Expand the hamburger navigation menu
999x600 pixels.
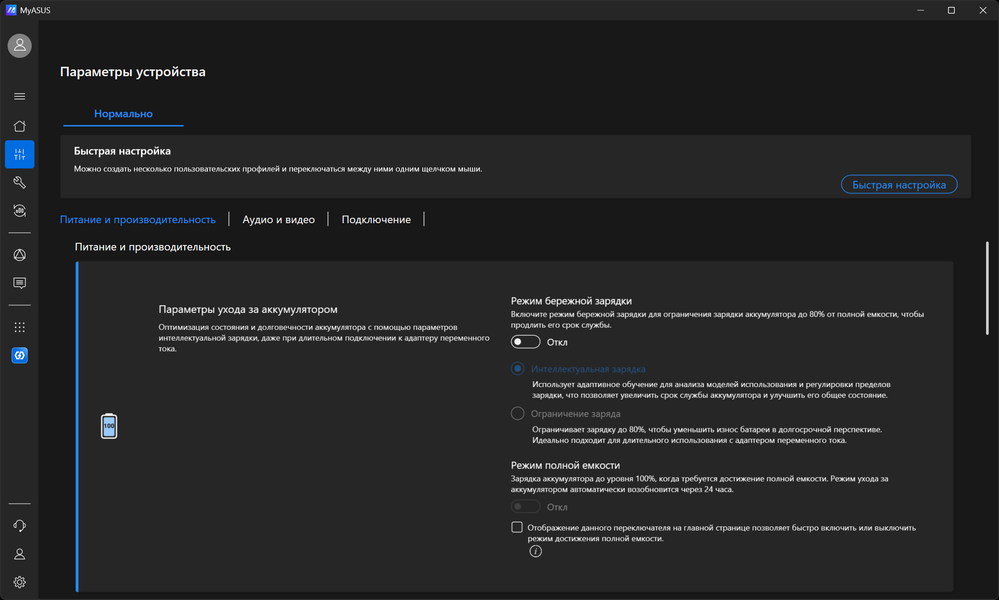tap(20, 96)
